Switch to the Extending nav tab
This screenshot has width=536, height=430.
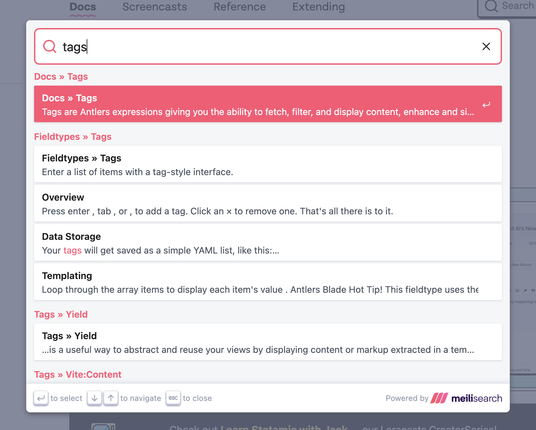pos(318,7)
